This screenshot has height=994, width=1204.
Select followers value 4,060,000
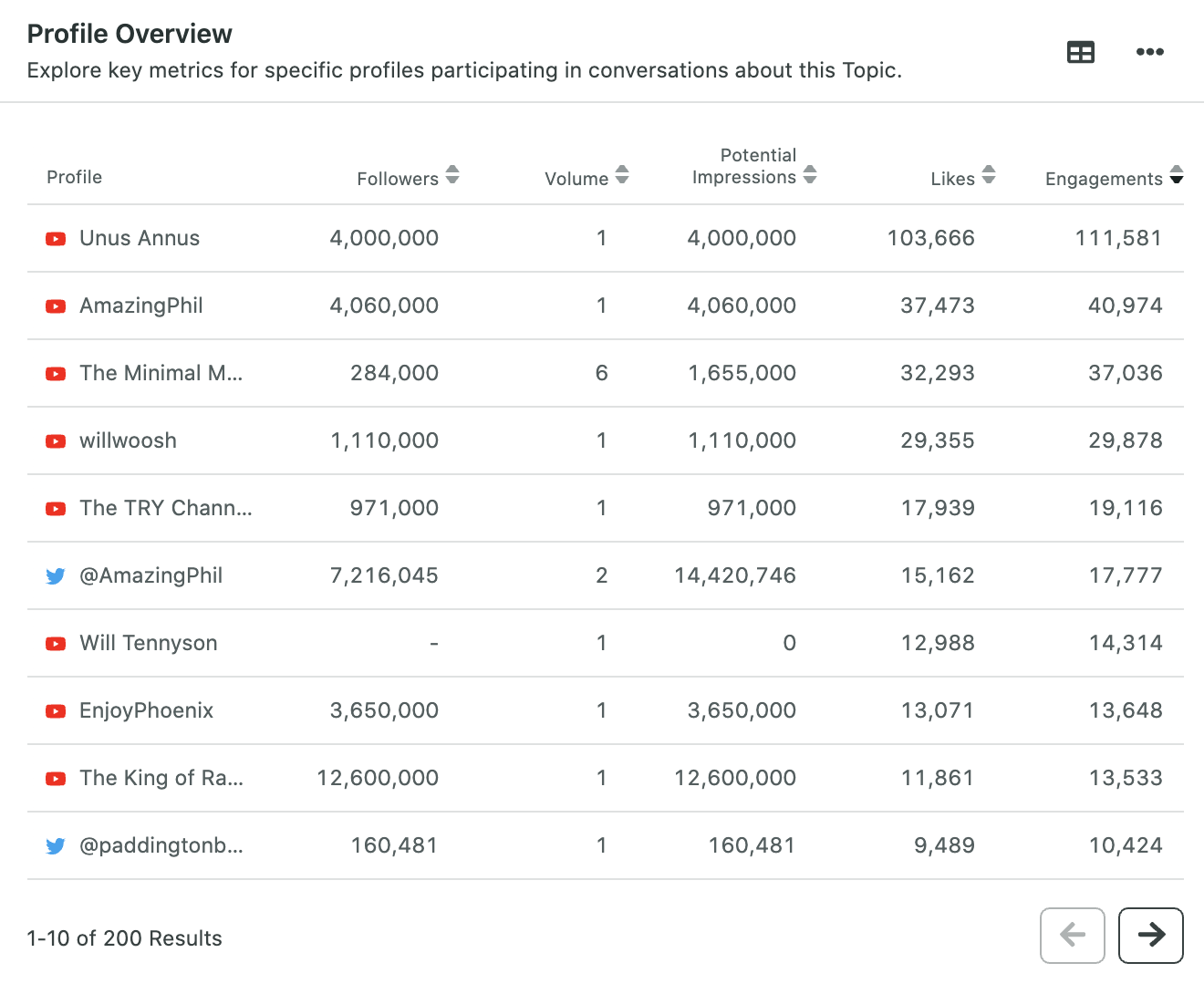[x=384, y=305]
